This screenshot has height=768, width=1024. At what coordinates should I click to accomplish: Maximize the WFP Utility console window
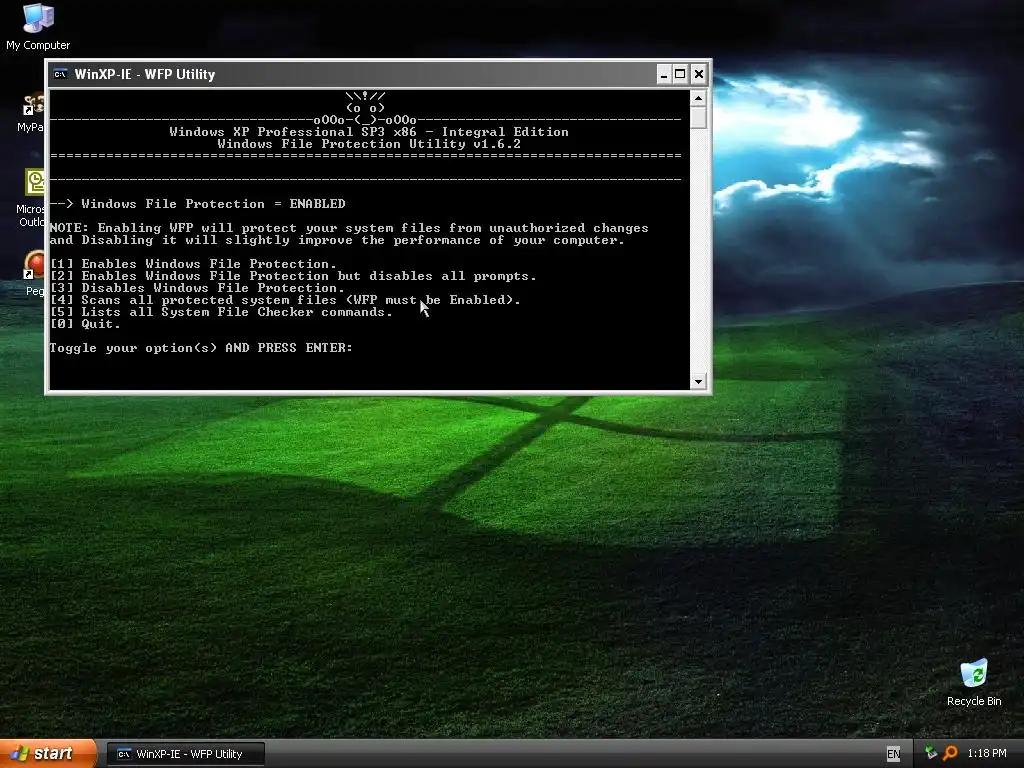coord(680,74)
